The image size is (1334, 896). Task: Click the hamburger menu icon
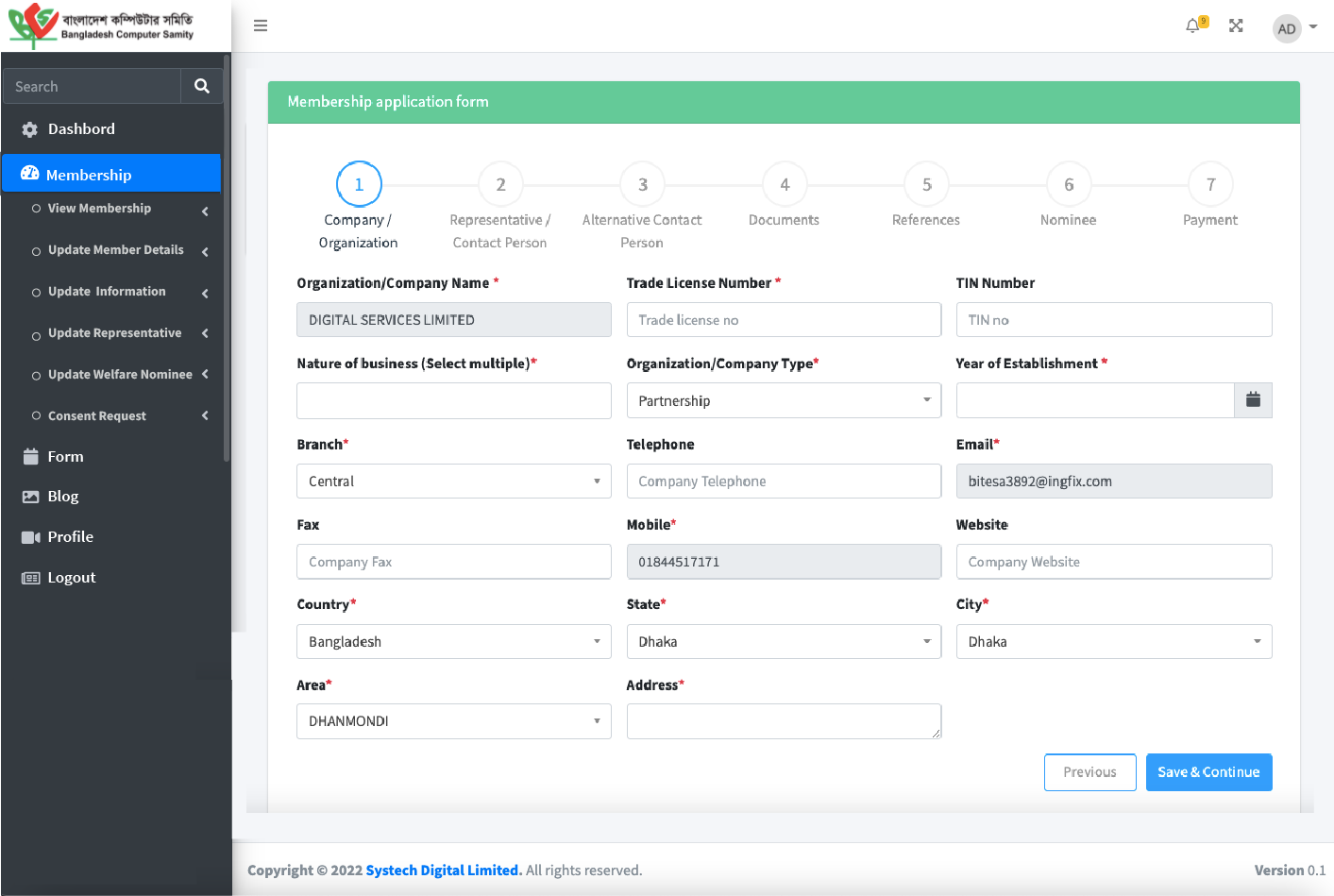261,26
